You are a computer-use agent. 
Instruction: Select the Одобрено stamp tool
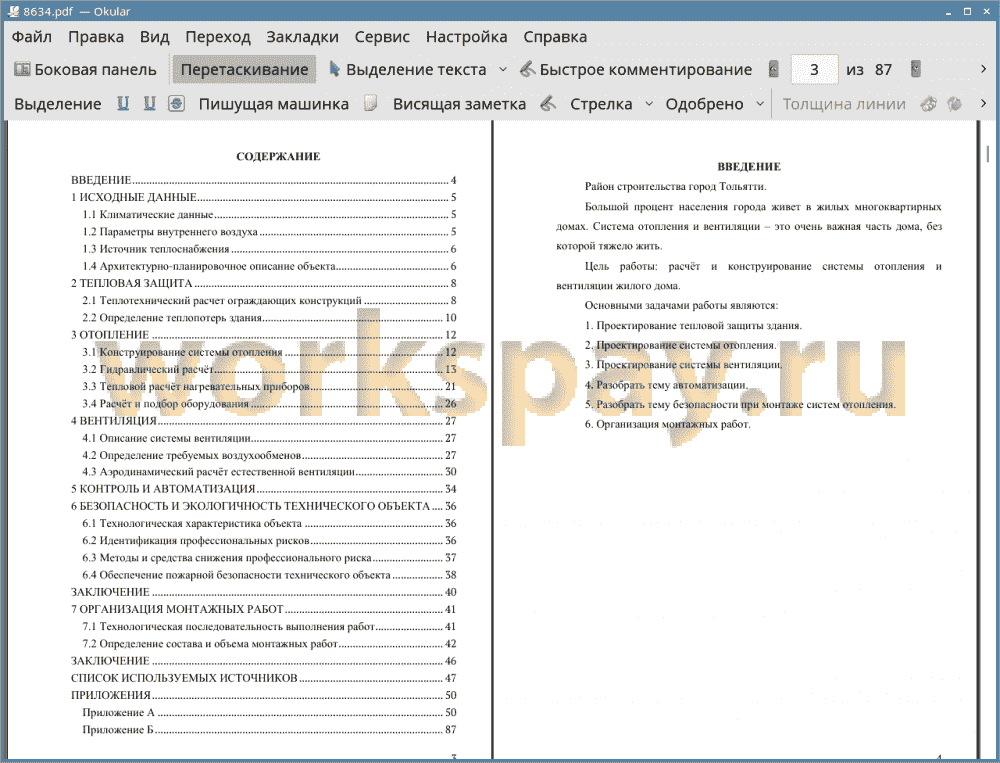[x=704, y=104]
